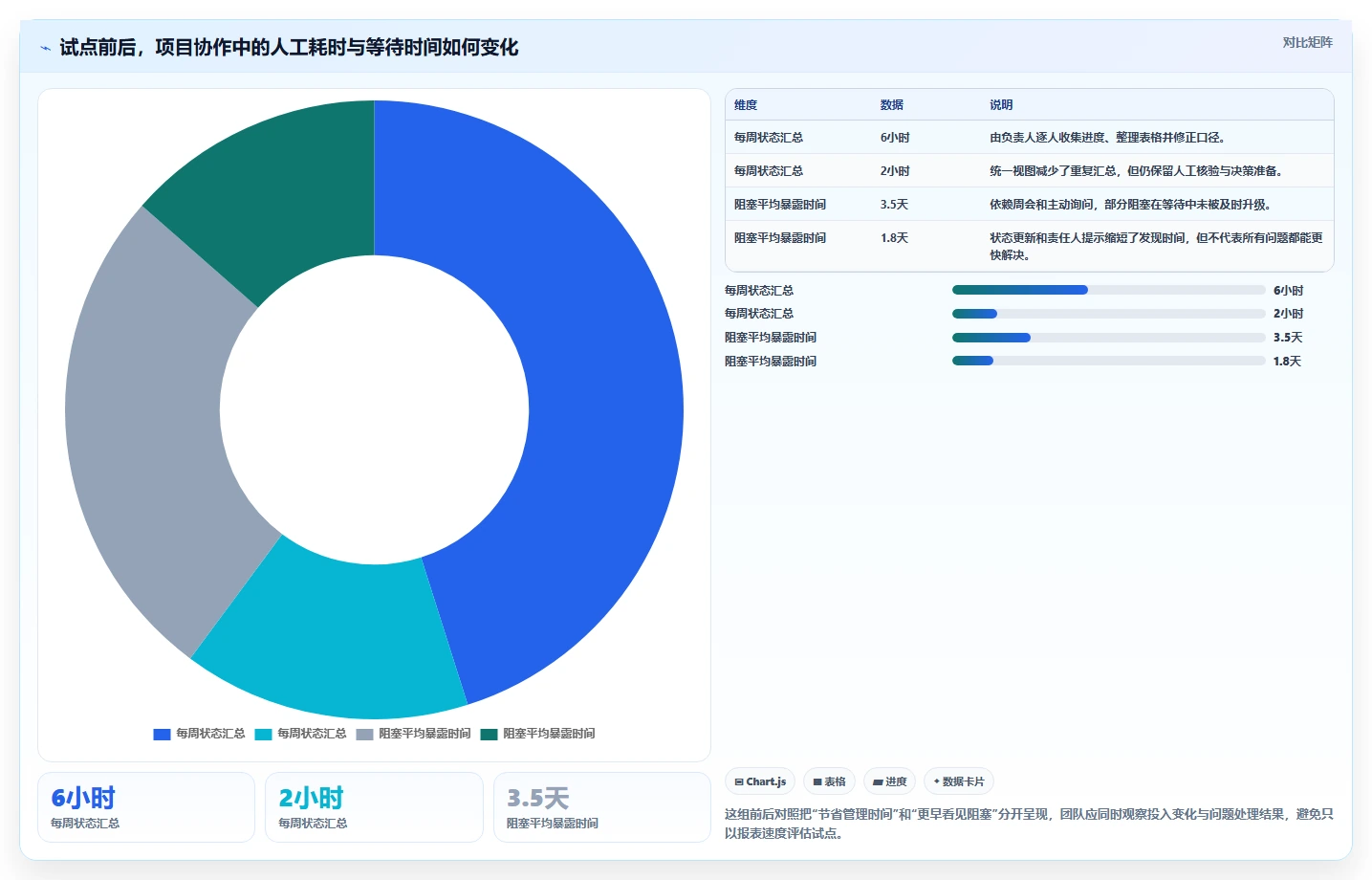The image size is (1372, 880).
Task: Toggle the blue 每周状态汇总 legend swatch
Action: click(162, 734)
